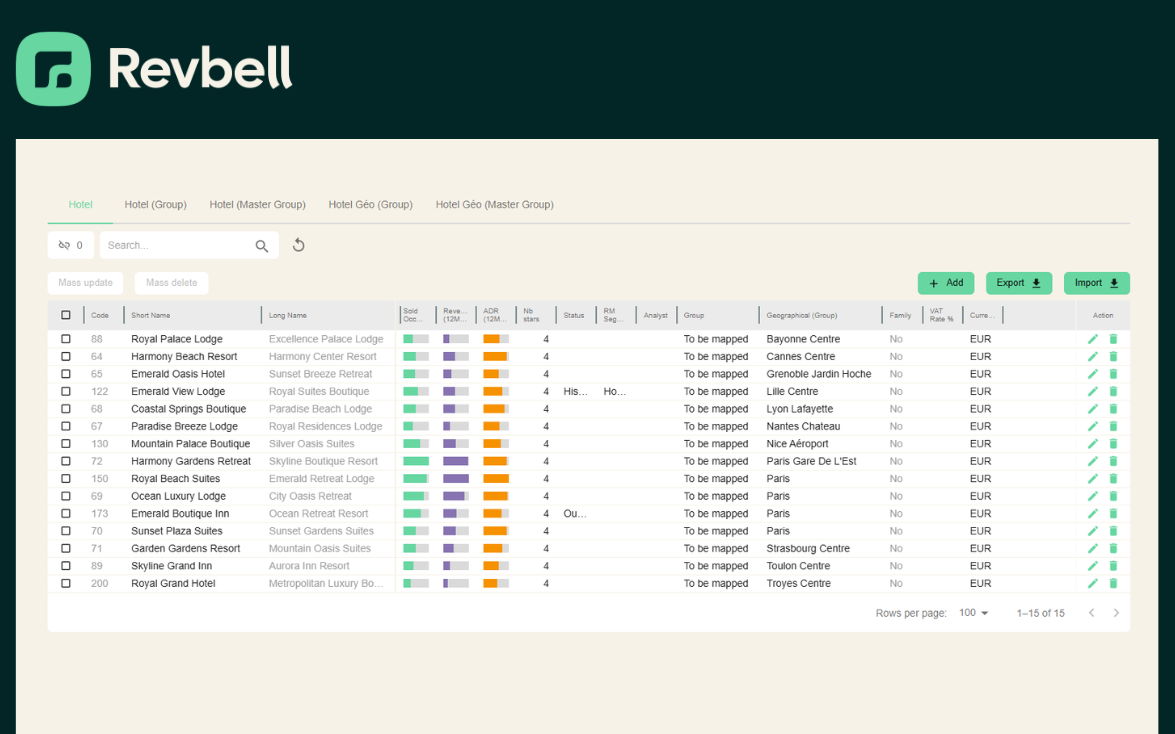Delete the Garden Gardens Resort row

pos(1113,548)
